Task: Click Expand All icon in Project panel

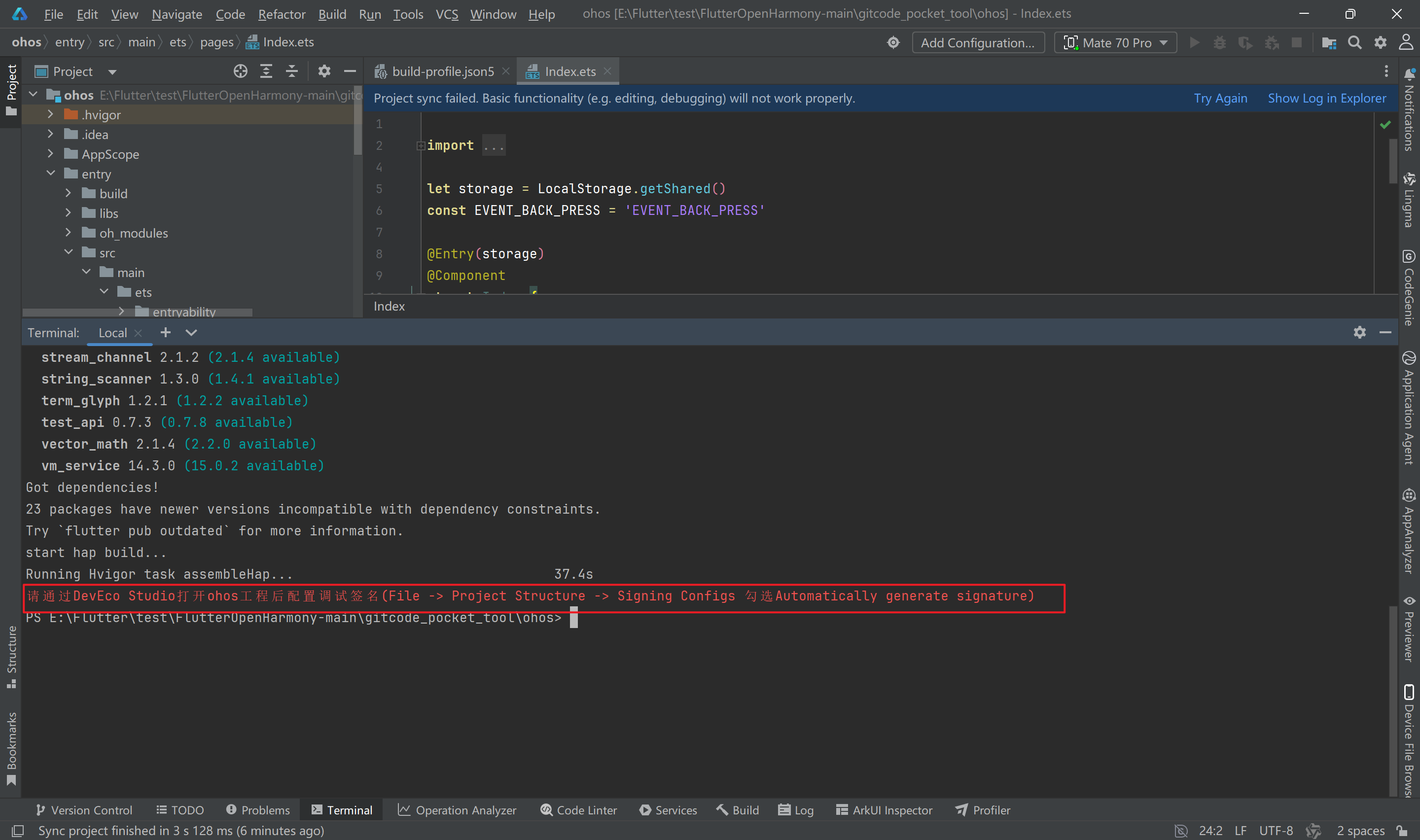Action: pyautogui.click(x=266, y=71)
